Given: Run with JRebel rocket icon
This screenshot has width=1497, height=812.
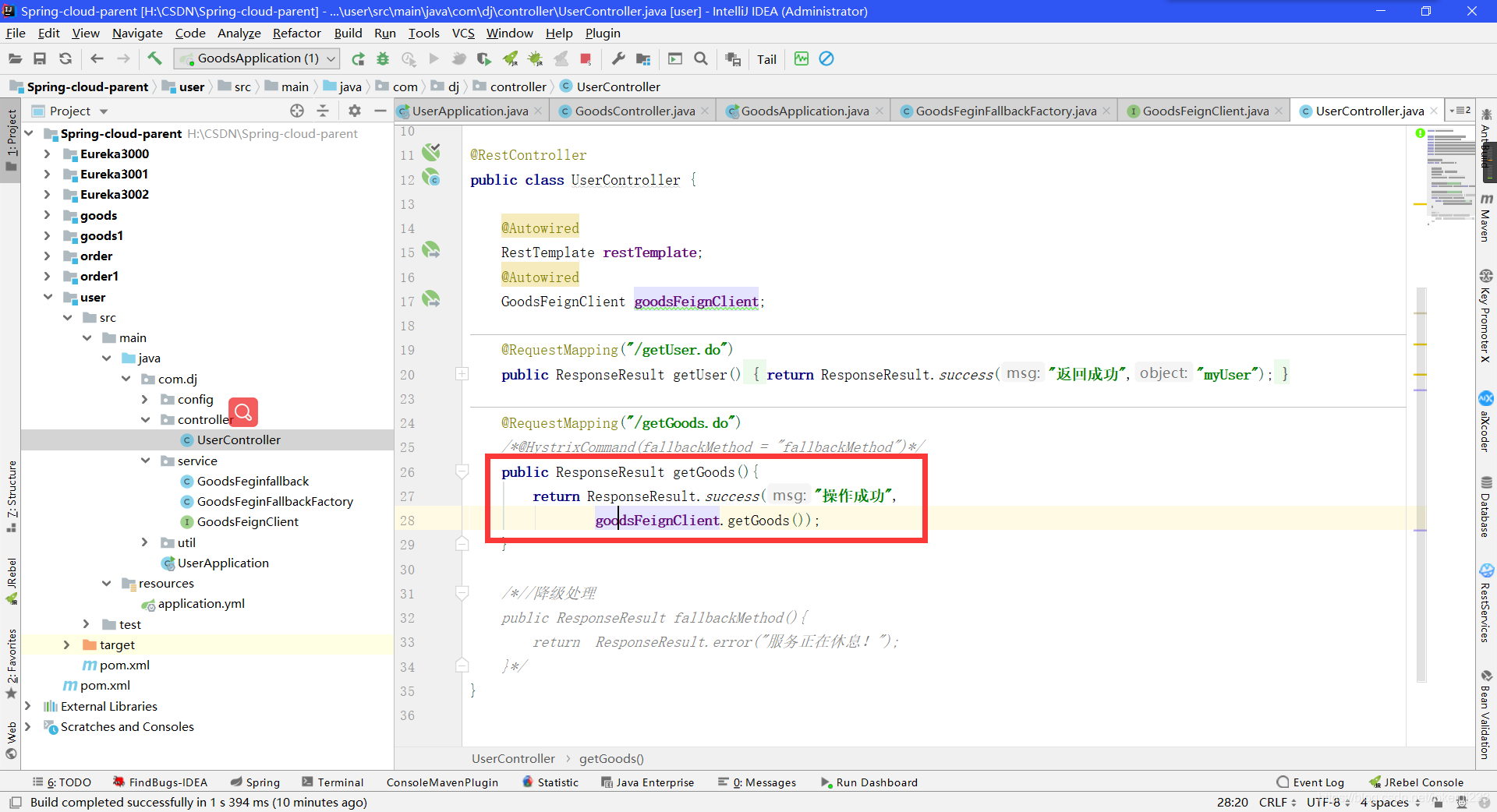Looking at the screenshot, I should (x=510, y=58).
